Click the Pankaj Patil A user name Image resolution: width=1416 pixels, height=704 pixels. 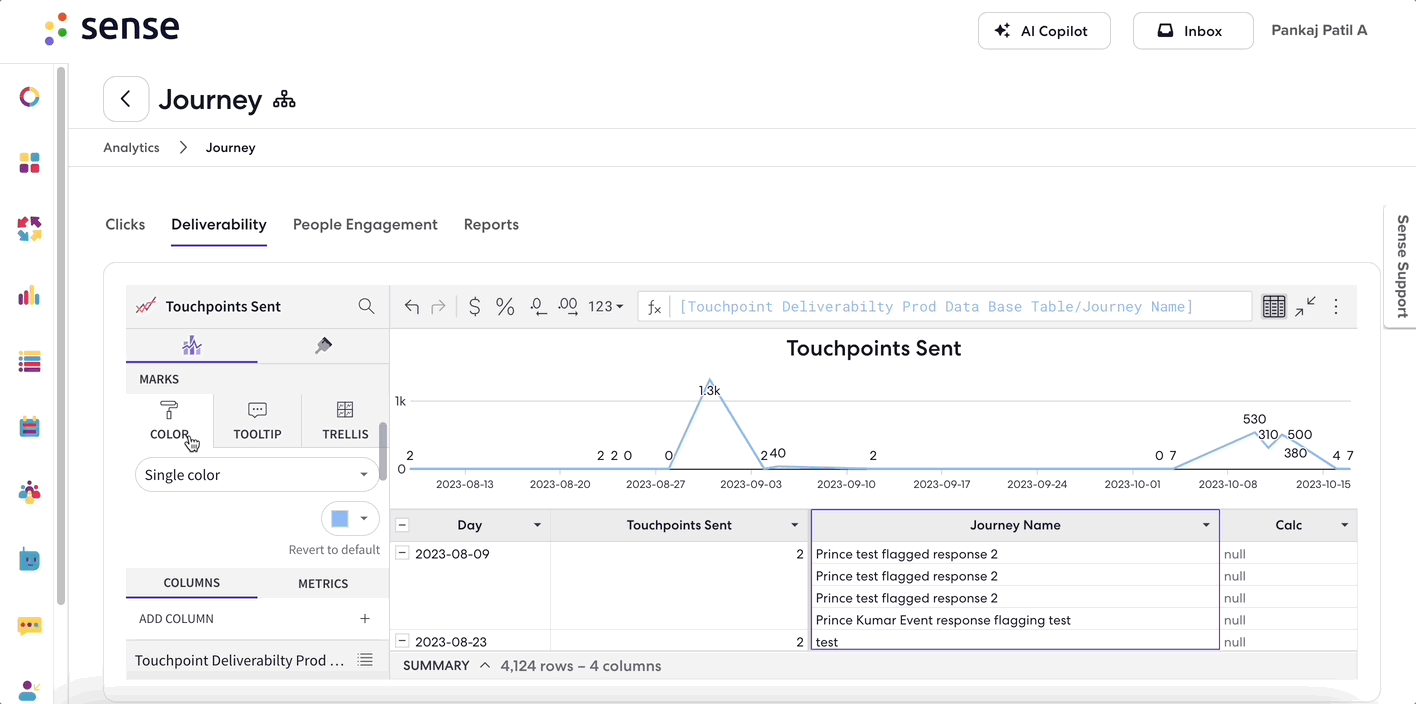tap(1319, 30)
